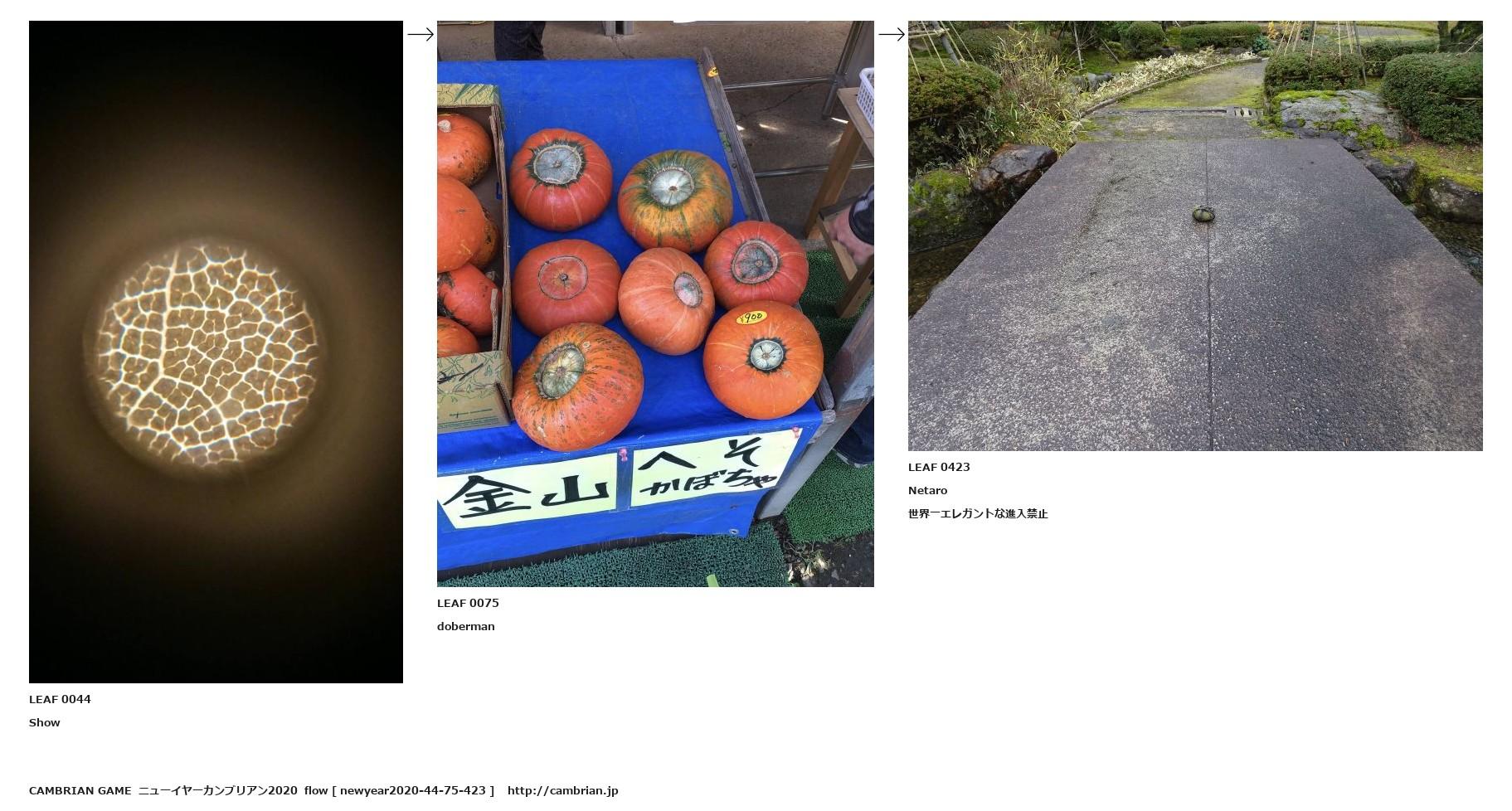1512x811 pixels.
Task: Click the CAMBRIAN GAME footer title
Action: pos(80,790)
